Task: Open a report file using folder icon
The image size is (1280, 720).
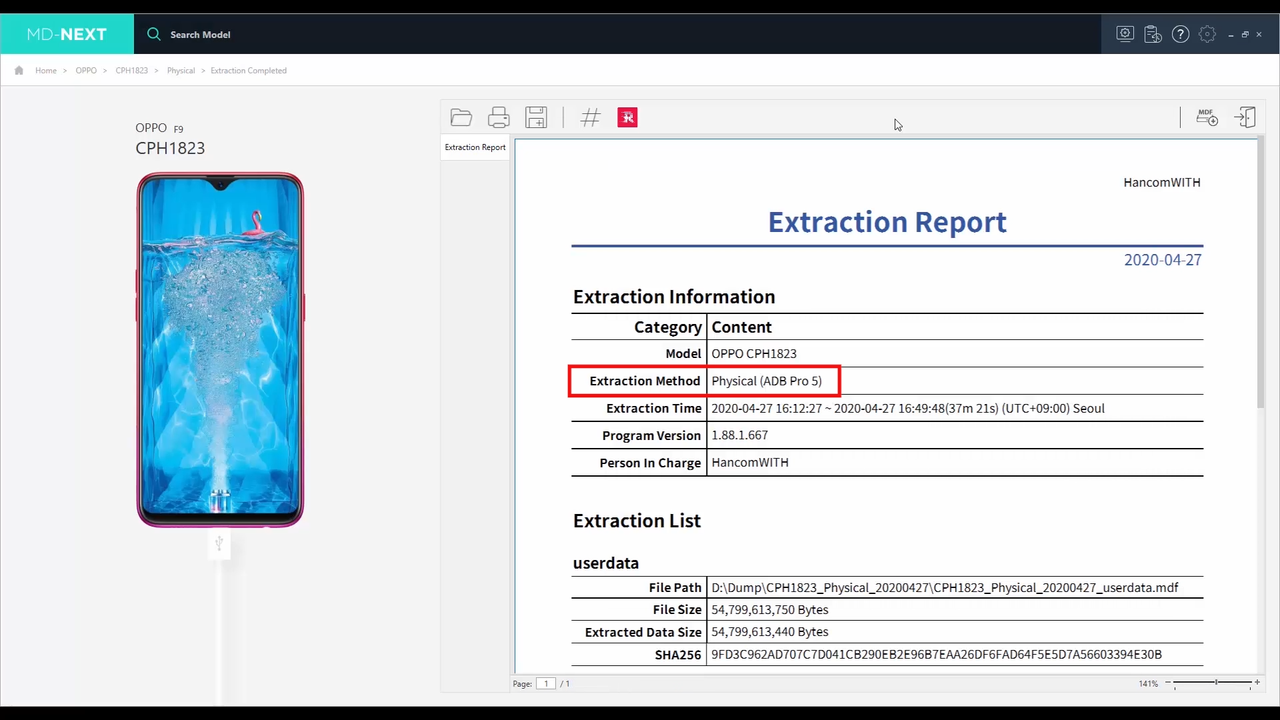Action: click(x=461, y=118)
